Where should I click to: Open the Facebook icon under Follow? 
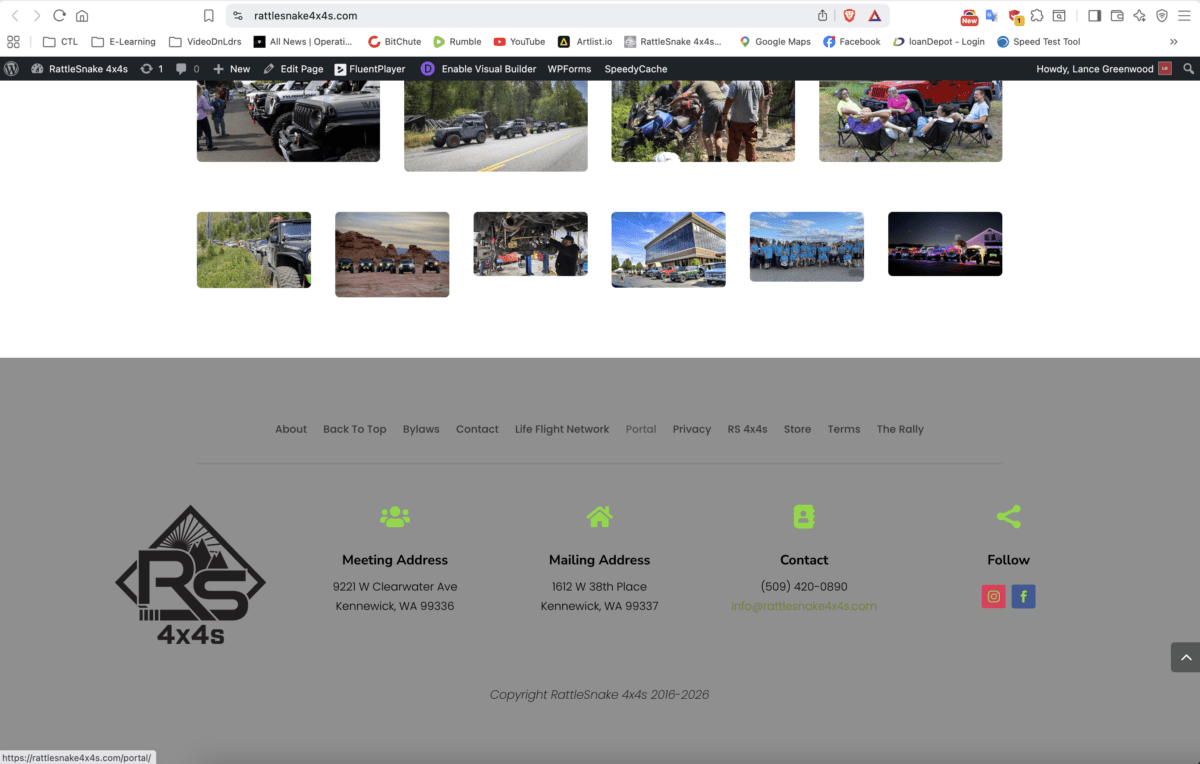[x=1023, y=597]
